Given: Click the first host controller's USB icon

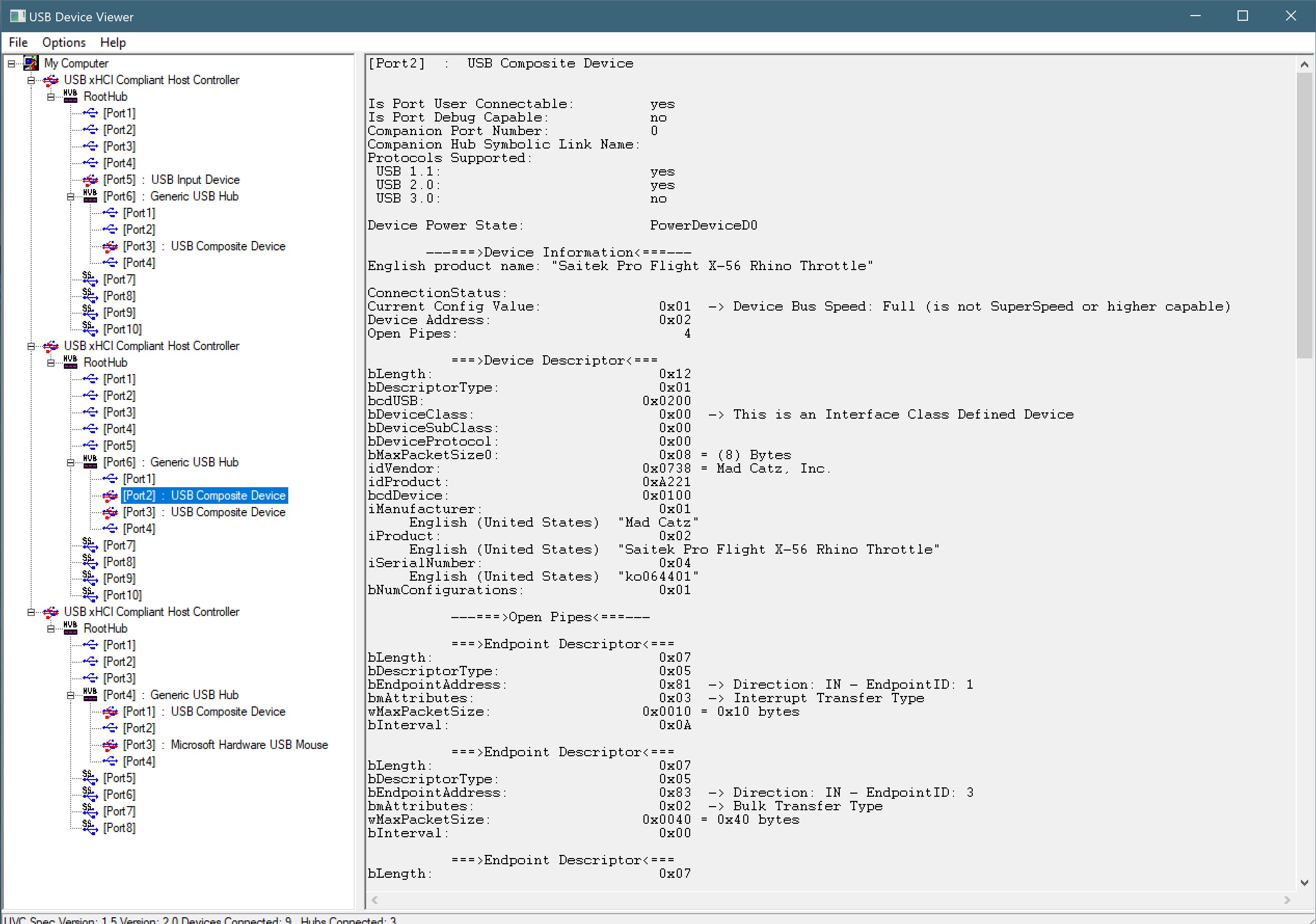Looking at the screenshot, I should click(50, 81).
